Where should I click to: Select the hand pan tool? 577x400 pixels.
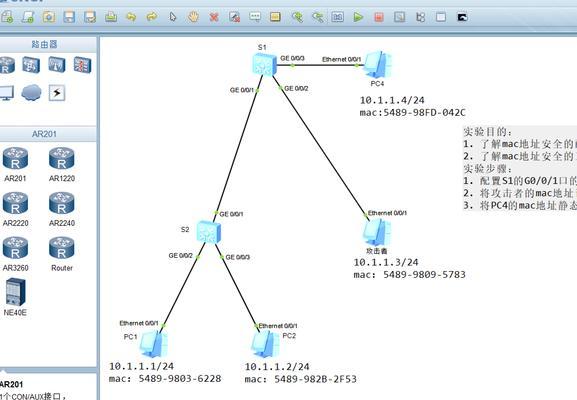point(193,17)
